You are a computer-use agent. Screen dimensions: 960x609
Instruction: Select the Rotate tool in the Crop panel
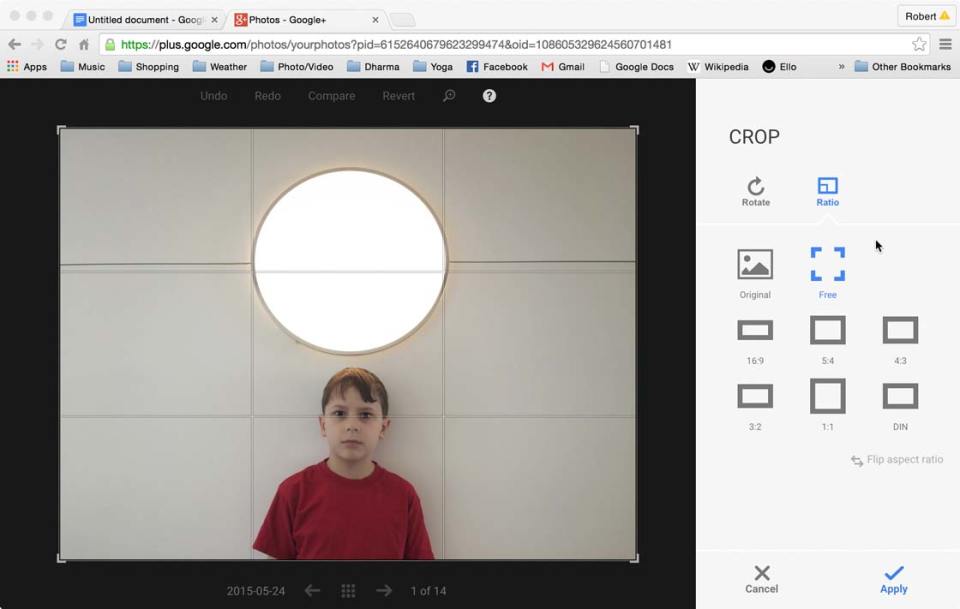756,190
